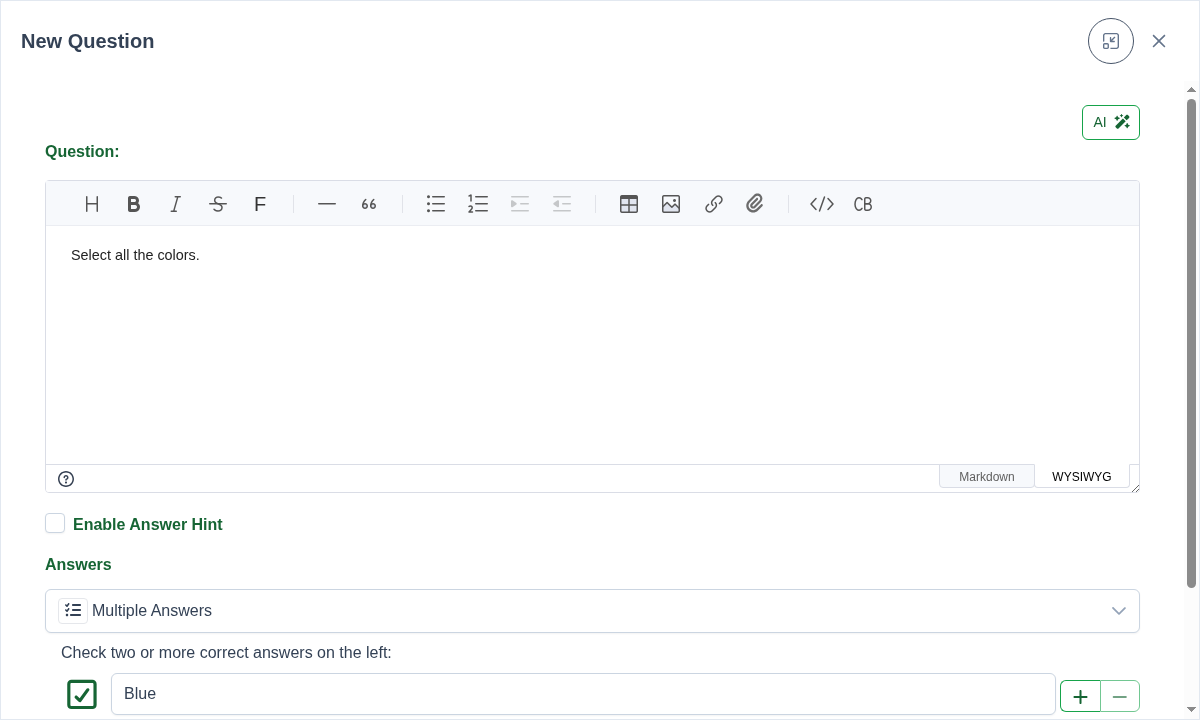
Task: Click the scrollbar down arrow
Action: 1191,710
